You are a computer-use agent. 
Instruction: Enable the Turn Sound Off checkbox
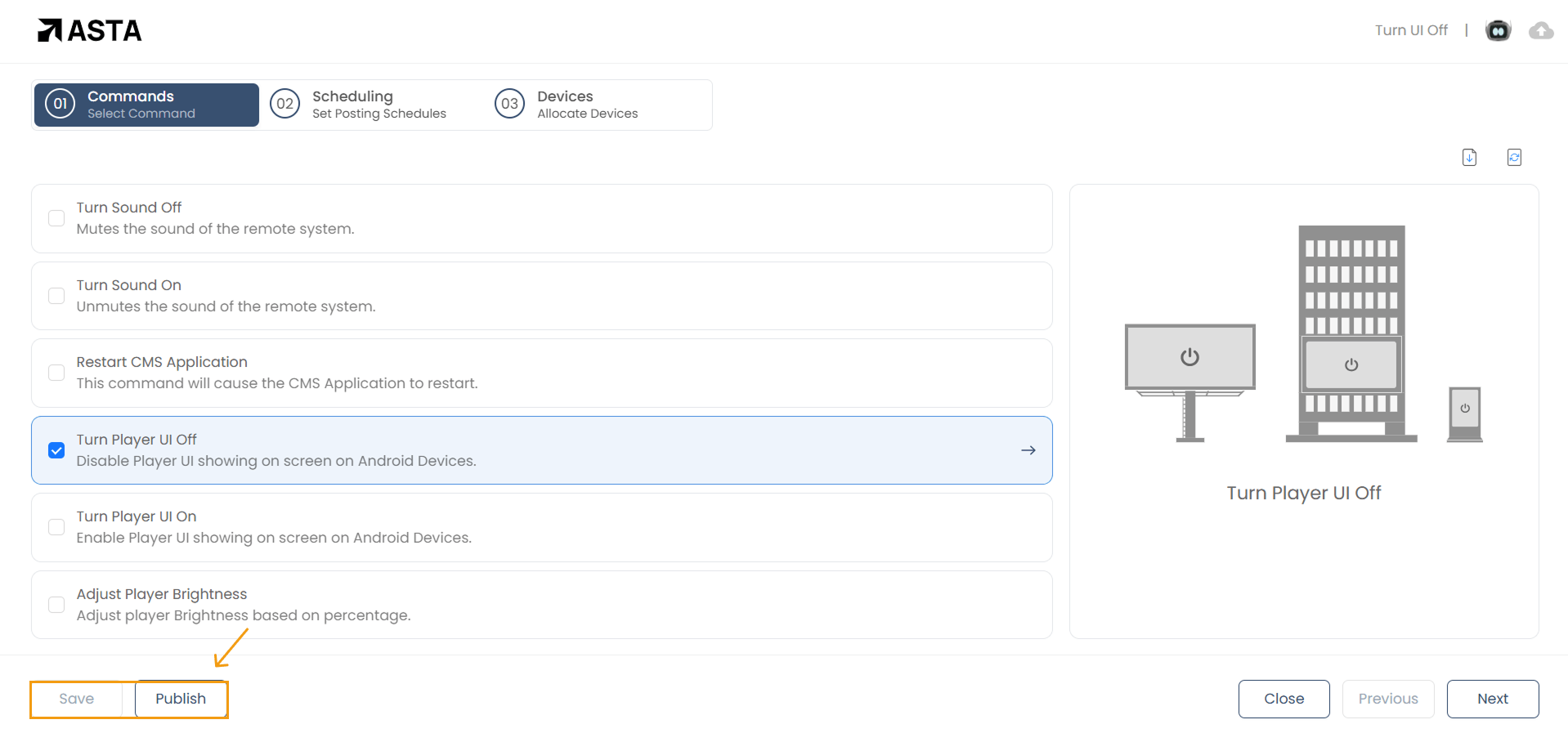(x=56, y=218)
